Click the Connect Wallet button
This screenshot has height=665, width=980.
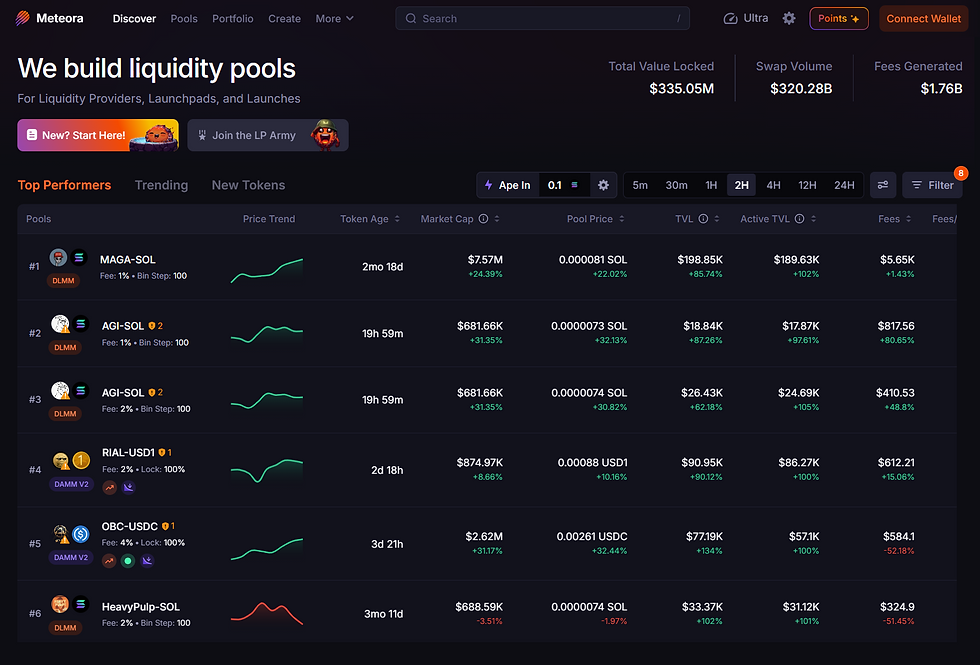pyautogui.click(x=923, y=19)
